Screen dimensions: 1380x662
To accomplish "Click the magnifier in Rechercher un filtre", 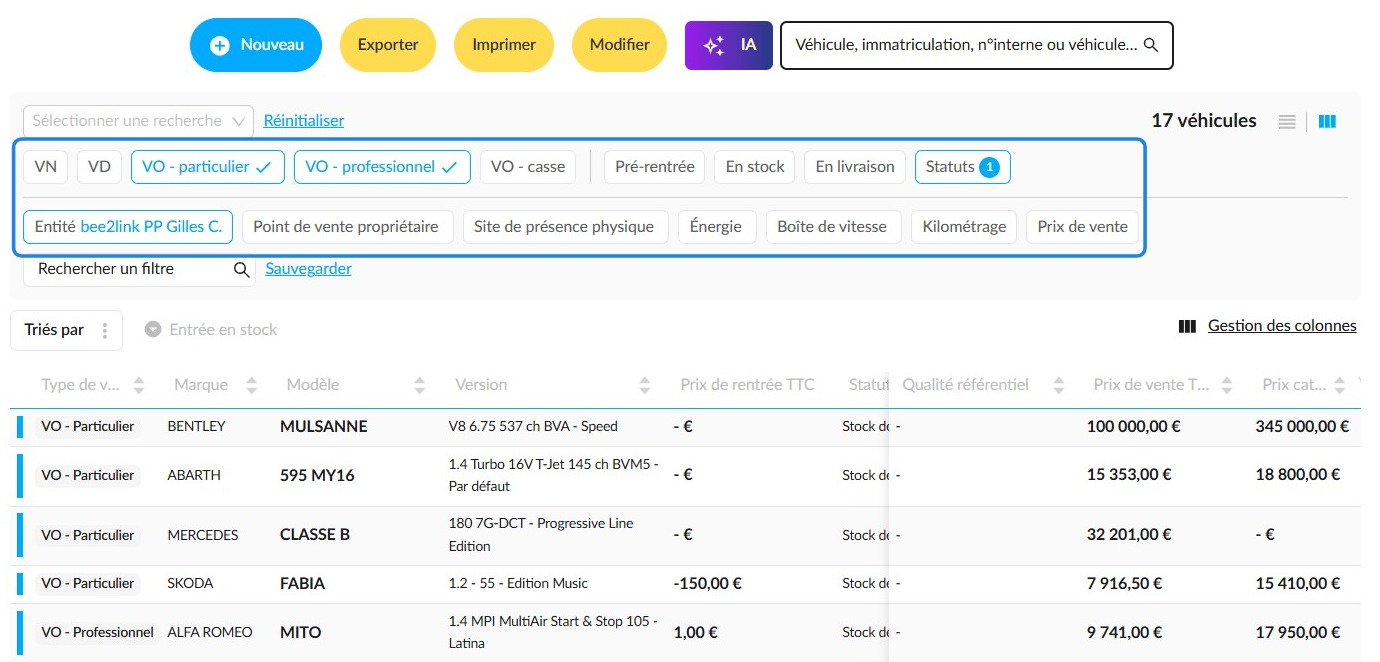I will tap(241, 270).
